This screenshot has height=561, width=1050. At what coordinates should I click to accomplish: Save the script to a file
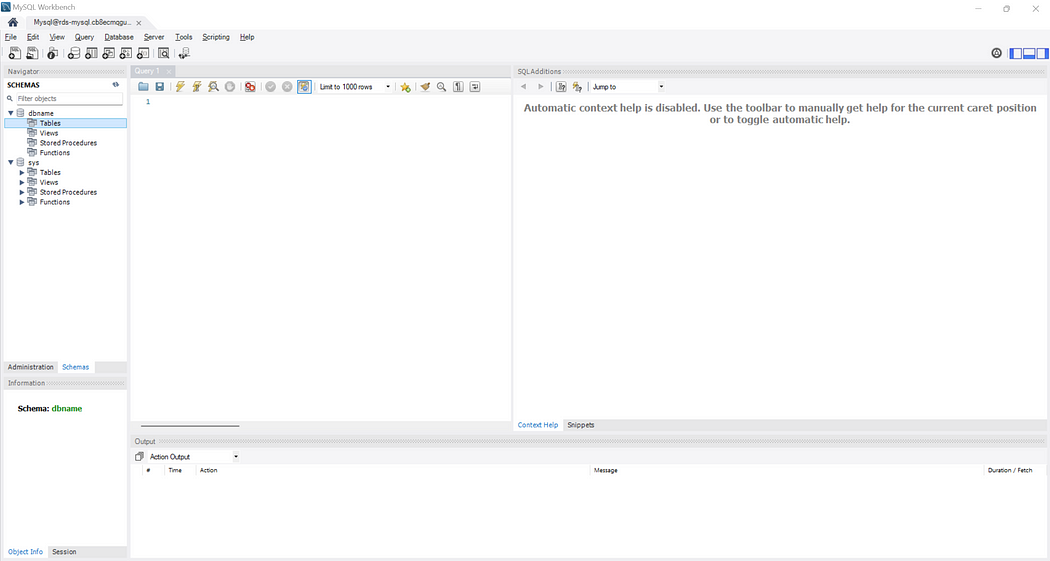160,87
